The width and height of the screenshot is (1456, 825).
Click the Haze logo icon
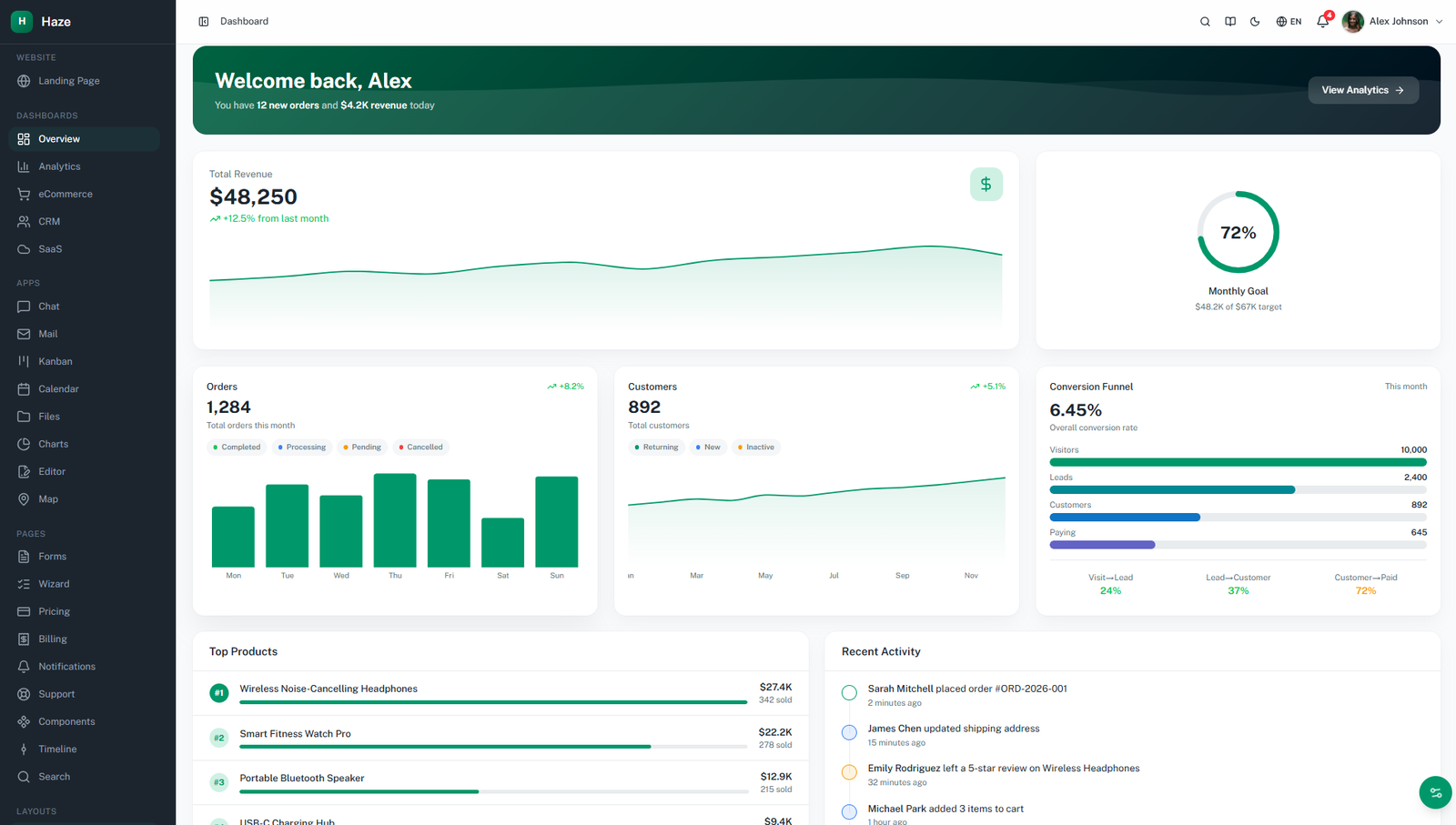22,21
